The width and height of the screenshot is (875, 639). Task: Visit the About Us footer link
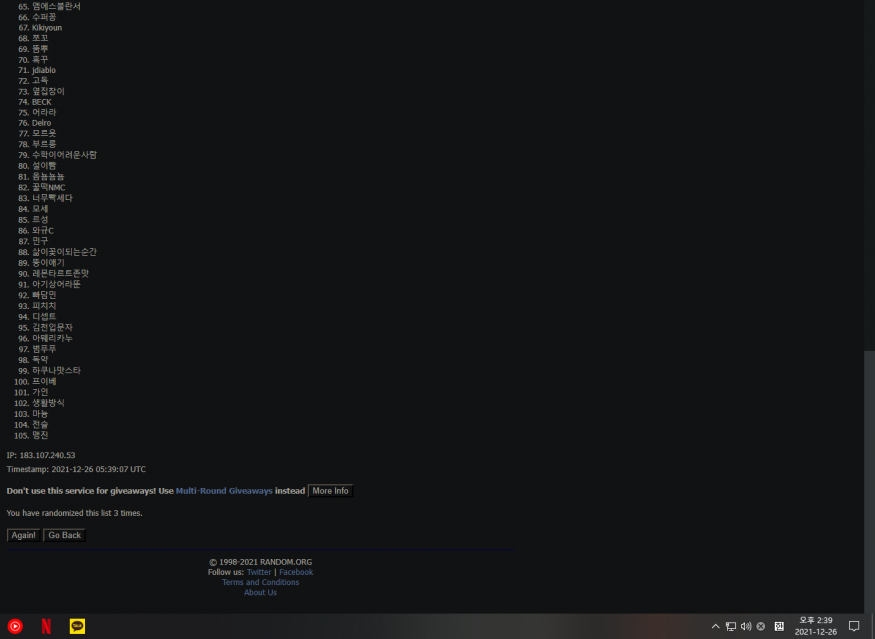pyautogui.click(x=260, y=593)
